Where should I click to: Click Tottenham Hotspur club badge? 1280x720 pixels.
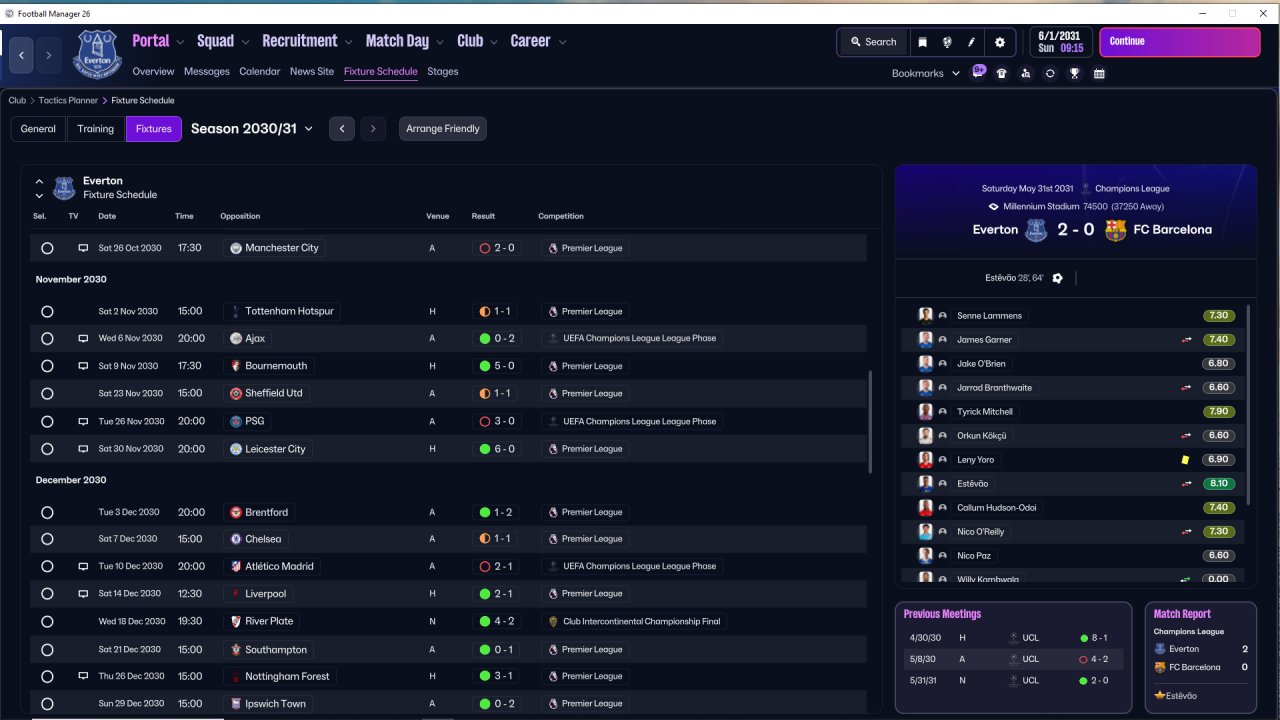point(236,311)
